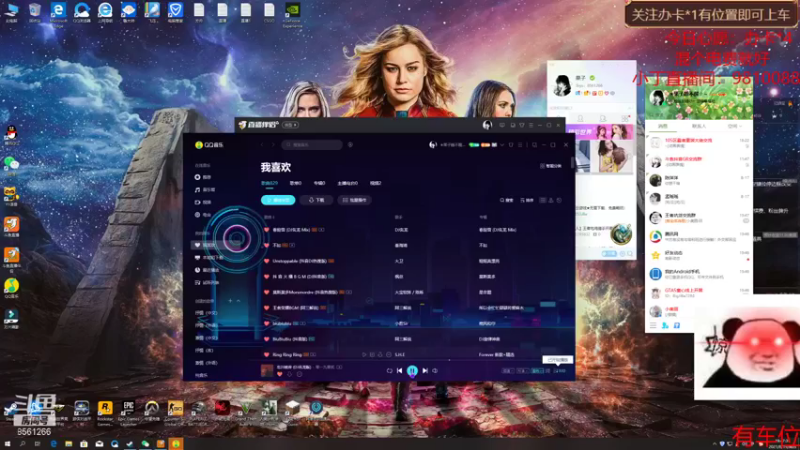Image resolution: width=800 pixels, height=450 pixels.
Task: Select the Messages tab in the QQ panel
Action: pos(663,126)
